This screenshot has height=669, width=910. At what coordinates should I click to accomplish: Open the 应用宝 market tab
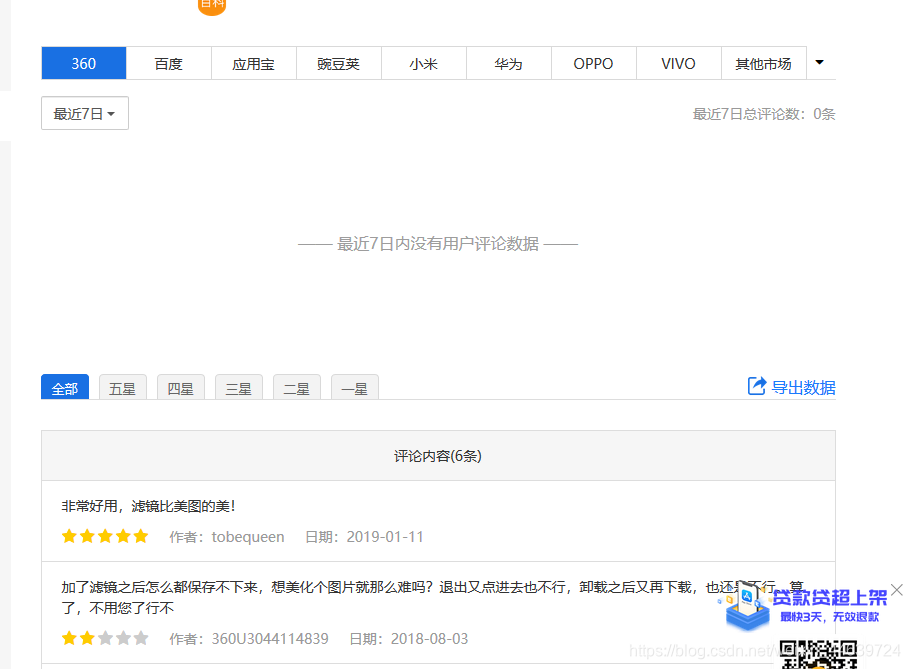254,63
